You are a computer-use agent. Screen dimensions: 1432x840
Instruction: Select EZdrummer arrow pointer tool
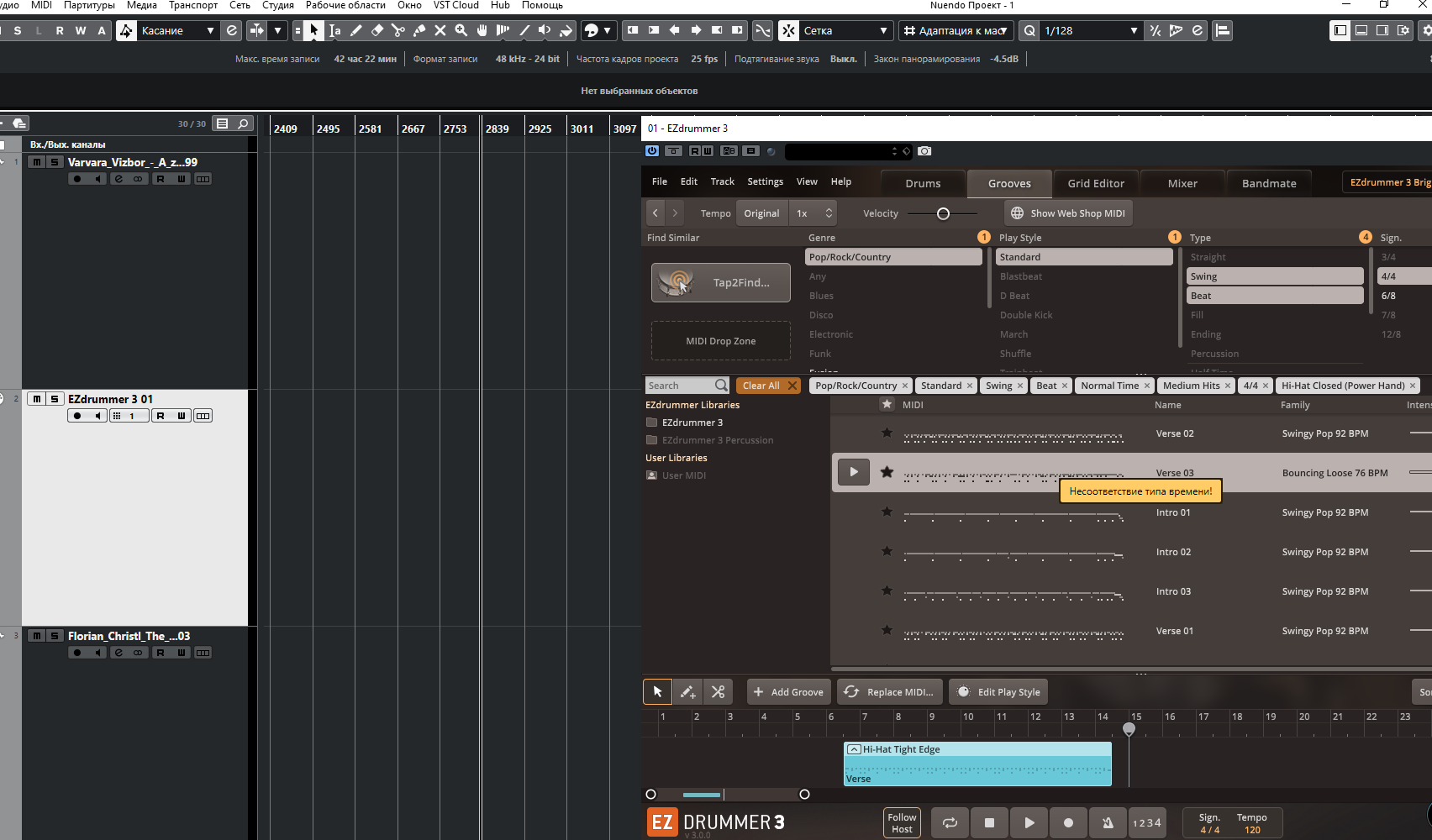657,692
